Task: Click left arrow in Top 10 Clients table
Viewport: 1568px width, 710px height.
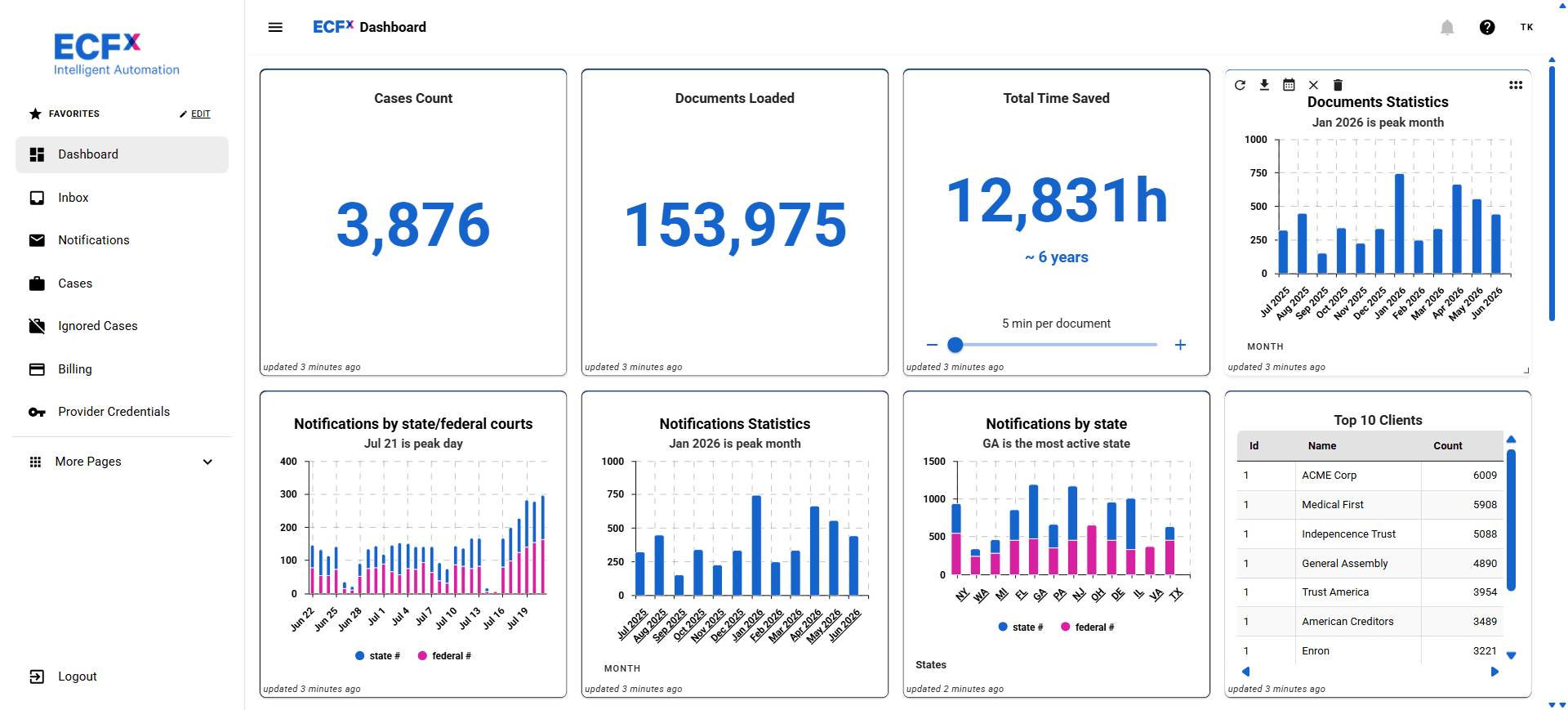Action: pyautogui.click(x=1245, y=672)
